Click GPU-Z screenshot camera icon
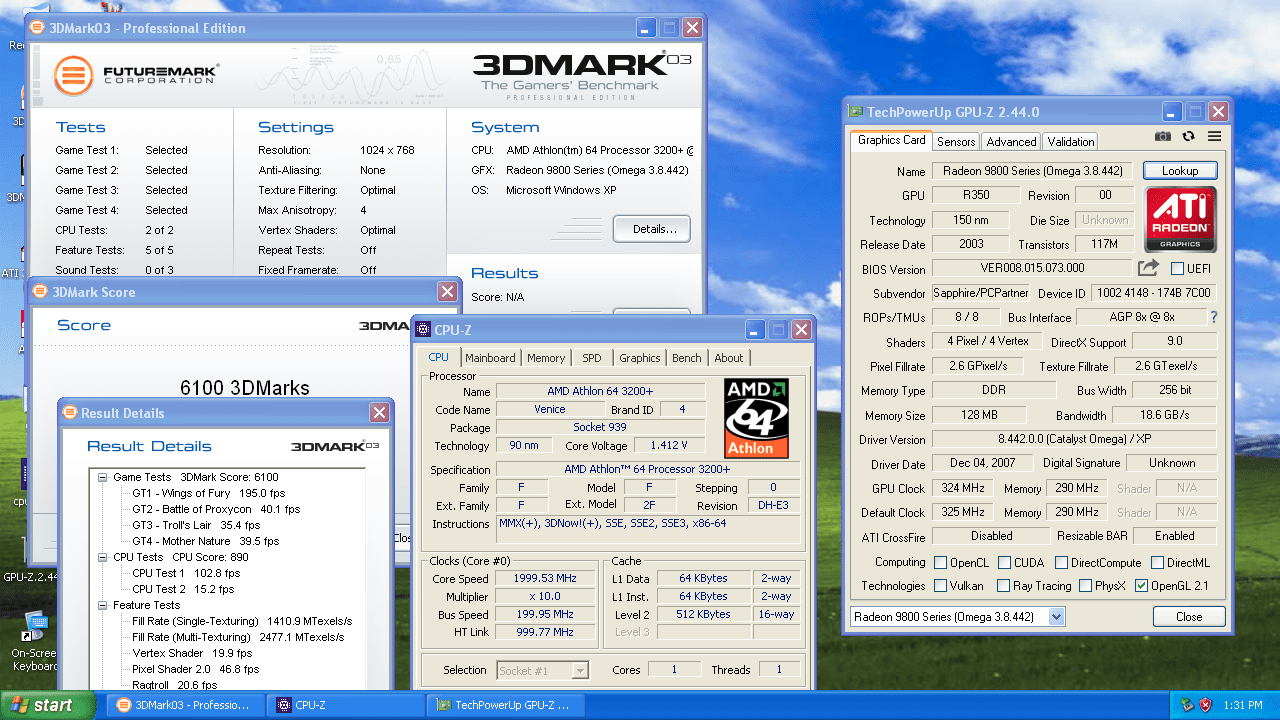1280x720 pixels. 1163,136
